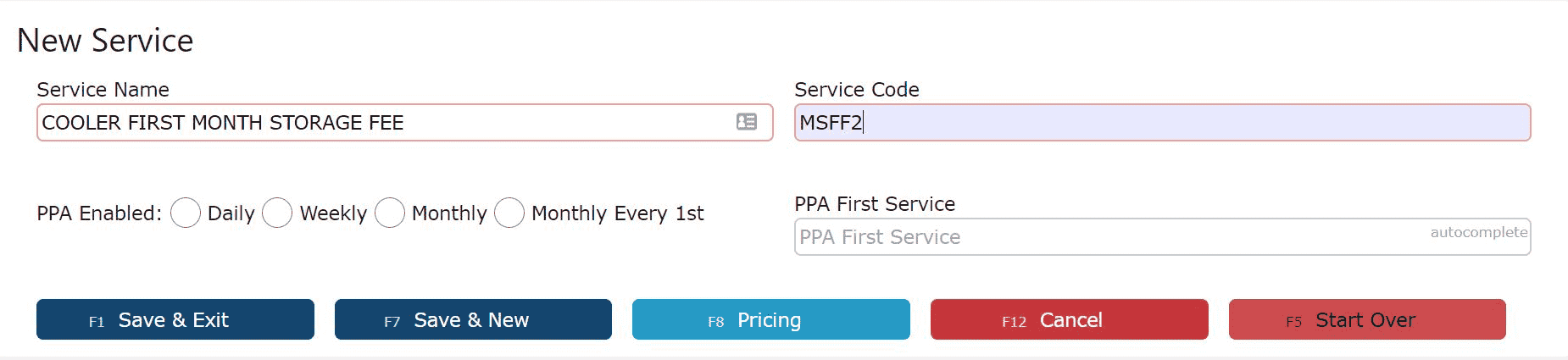Viewport: 1568px width, 360px height.
Task: Focus the Service Name text field
Action: [404, 123]
